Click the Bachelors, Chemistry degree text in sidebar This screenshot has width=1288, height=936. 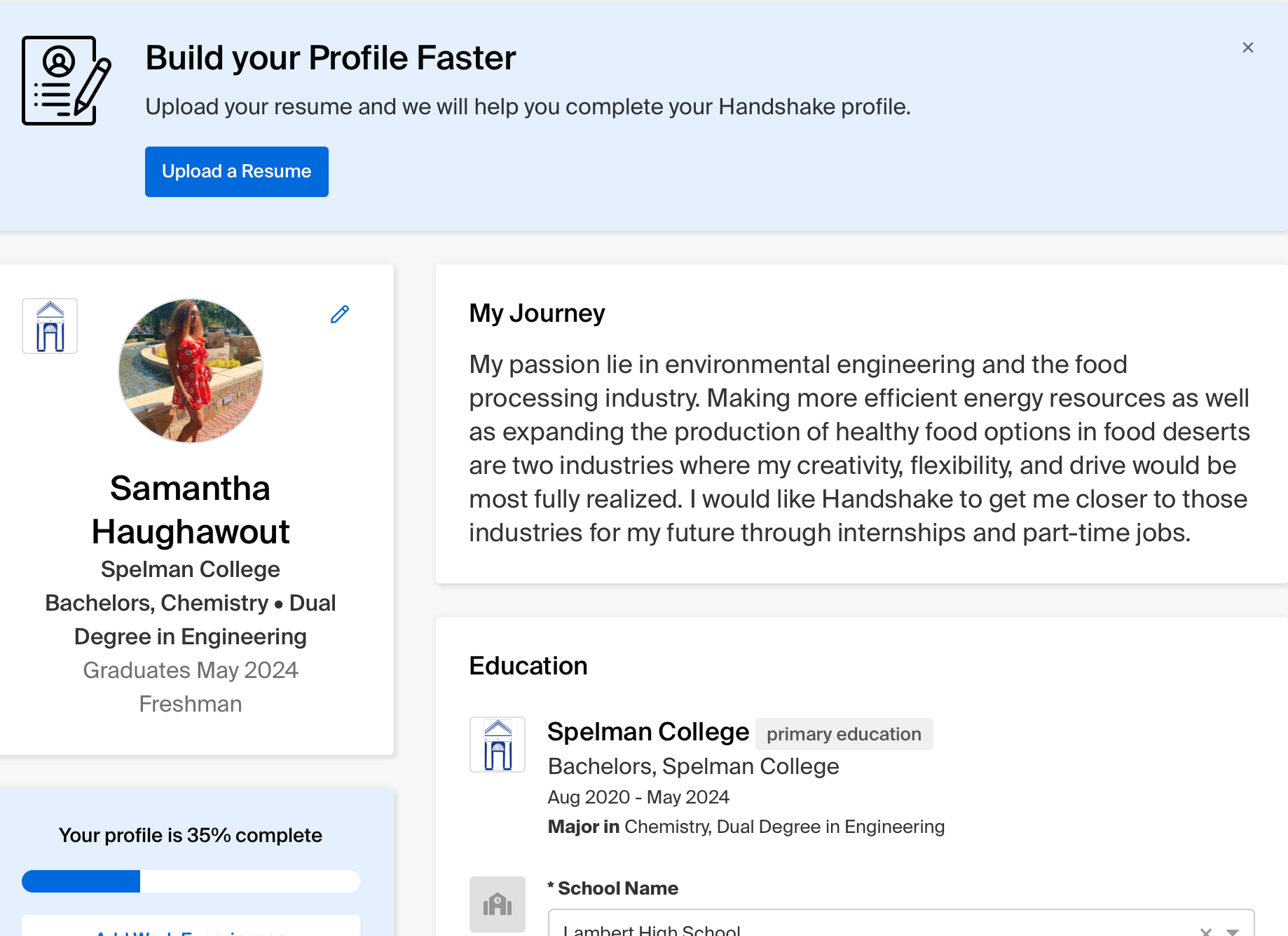point(191,620)
